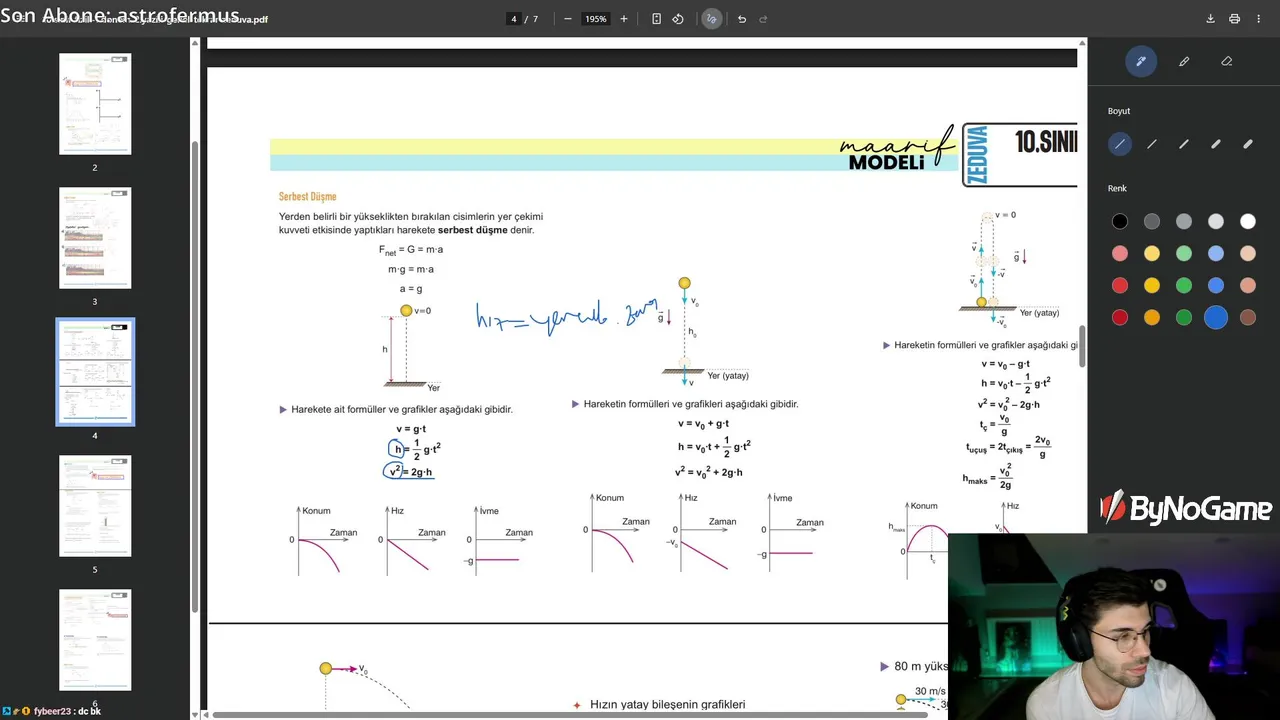Viewport: 1280px width, 720px height.
Task: Click the 'Yer (yatay)' label under middle diagram
Action: tap(728, 376)
